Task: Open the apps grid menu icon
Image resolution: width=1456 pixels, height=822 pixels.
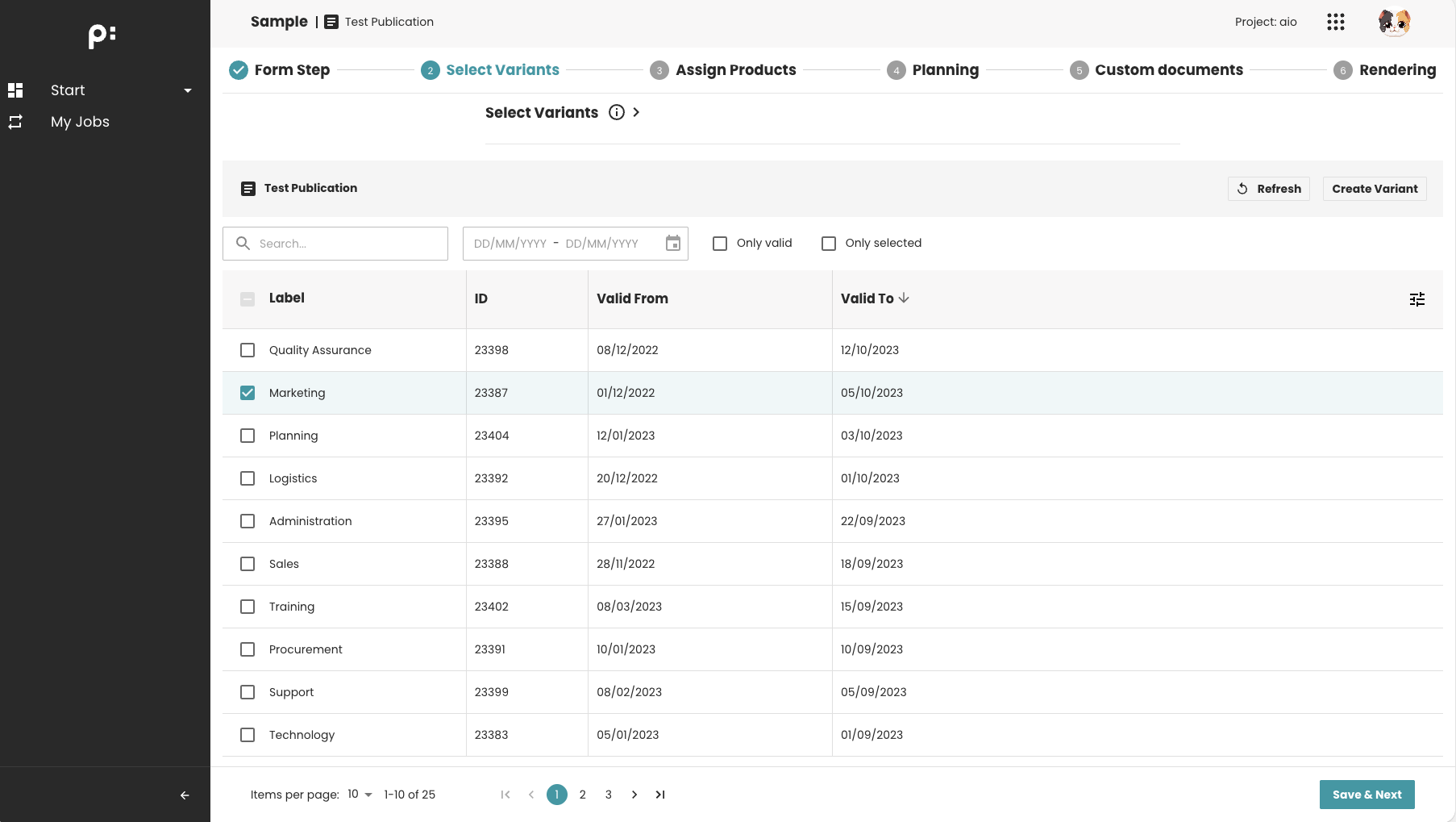Action: coord(1335,22)
